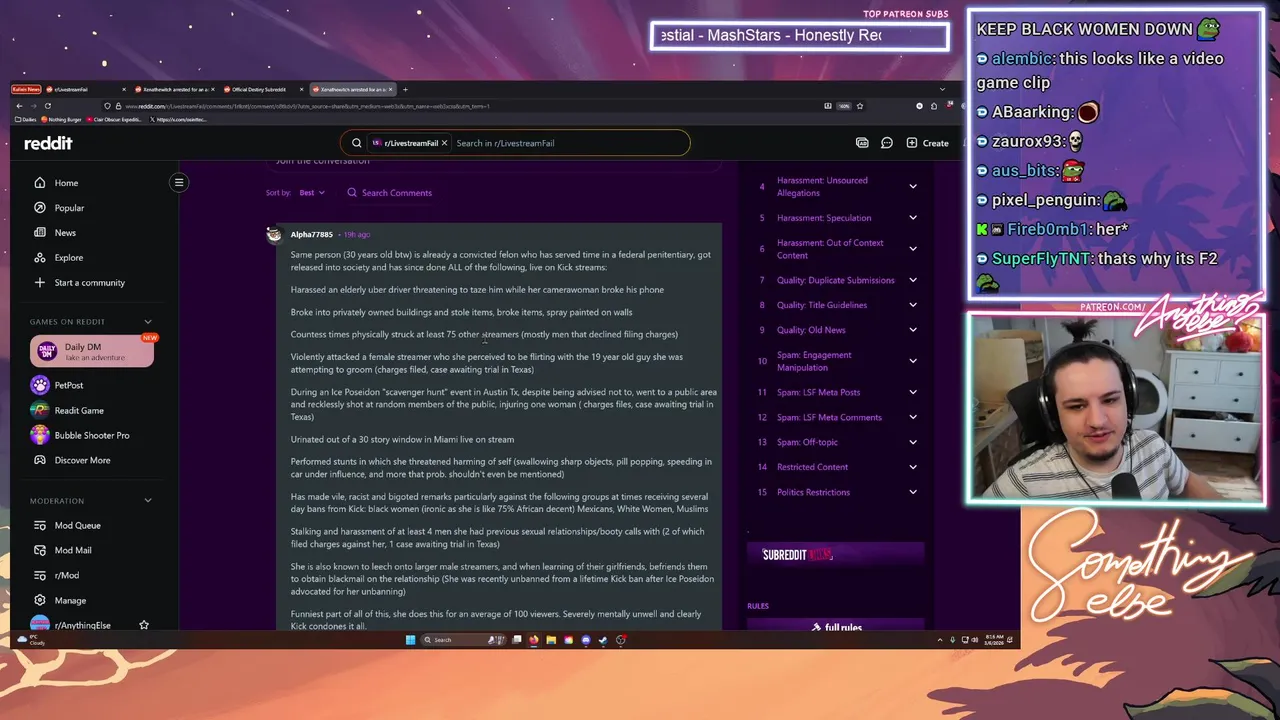Switch to the r/LivestreamFail browser tab
The width and height of the screenshot is (1280, 720).
(85, 89)
